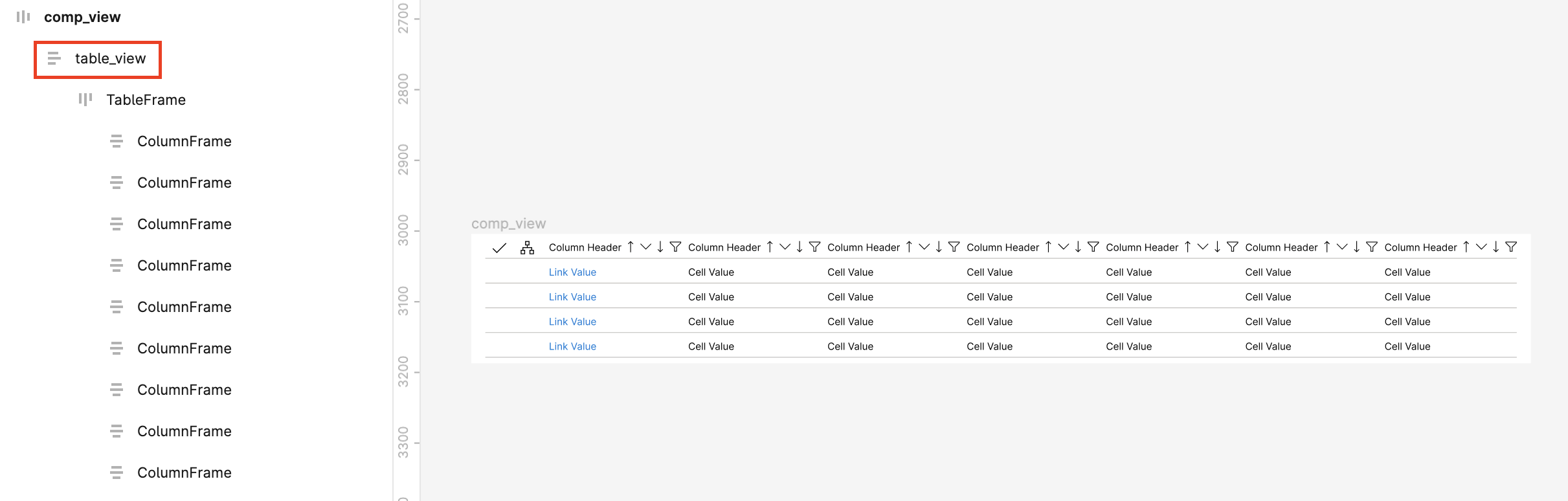Image resolution: width=1568 pixels, height=501 pixels.
Task: Click sort ascending arrow in first column header
Action: [x=631, y=247]
